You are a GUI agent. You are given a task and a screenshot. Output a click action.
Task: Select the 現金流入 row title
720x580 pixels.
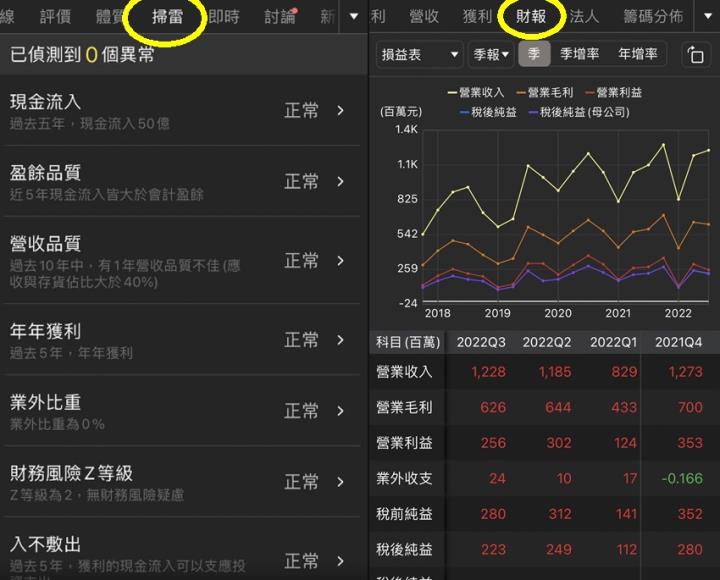(45, 102)
